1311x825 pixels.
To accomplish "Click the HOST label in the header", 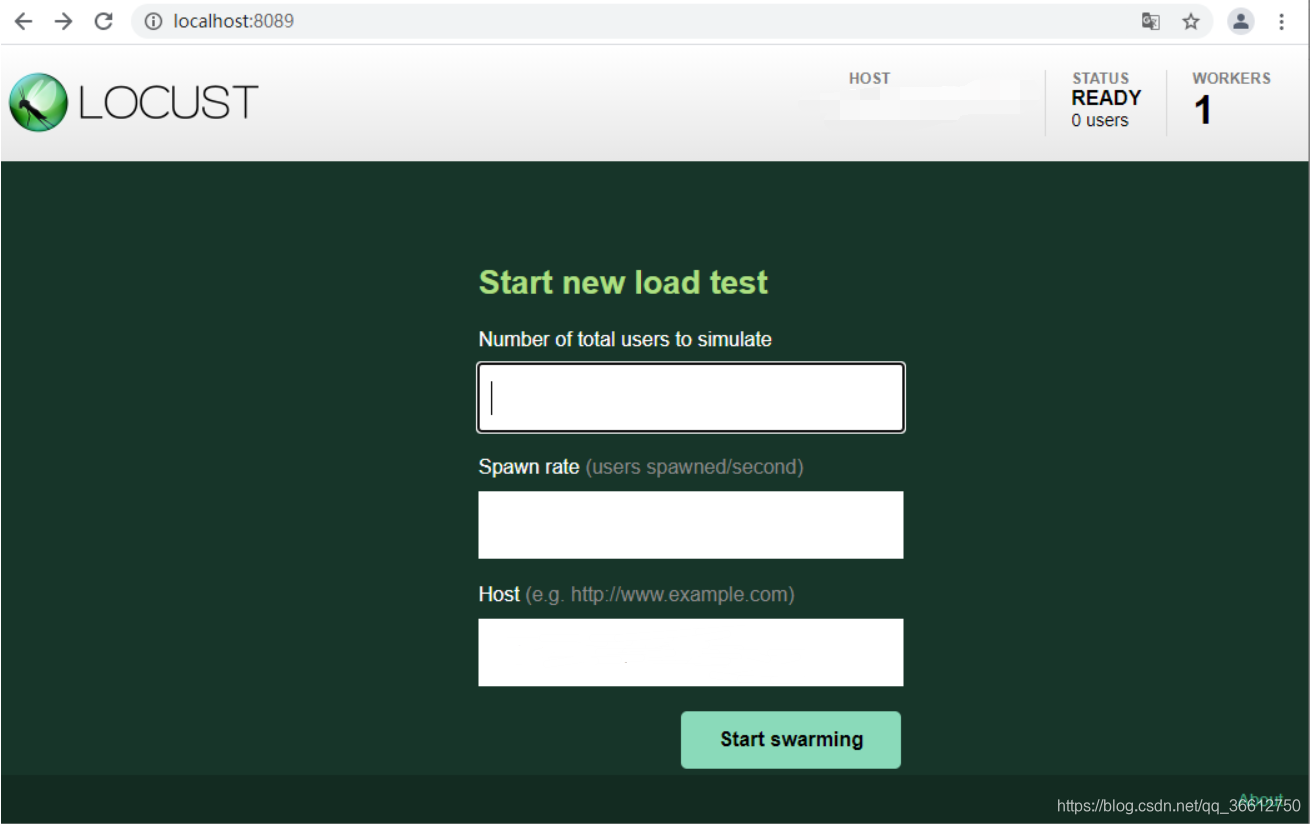I will click(869, 78).
